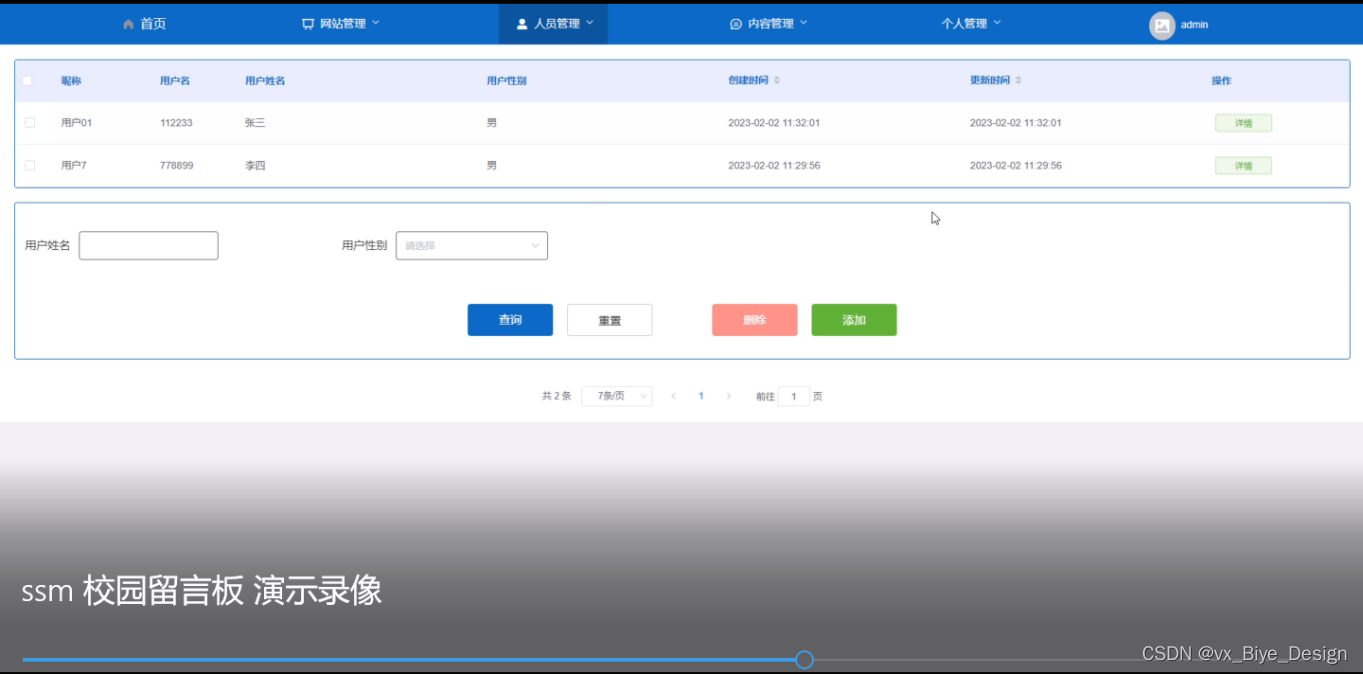Click the green 添加 button
The height and width of the screenshot is (674, 1363).
click(x=854, y=320)
